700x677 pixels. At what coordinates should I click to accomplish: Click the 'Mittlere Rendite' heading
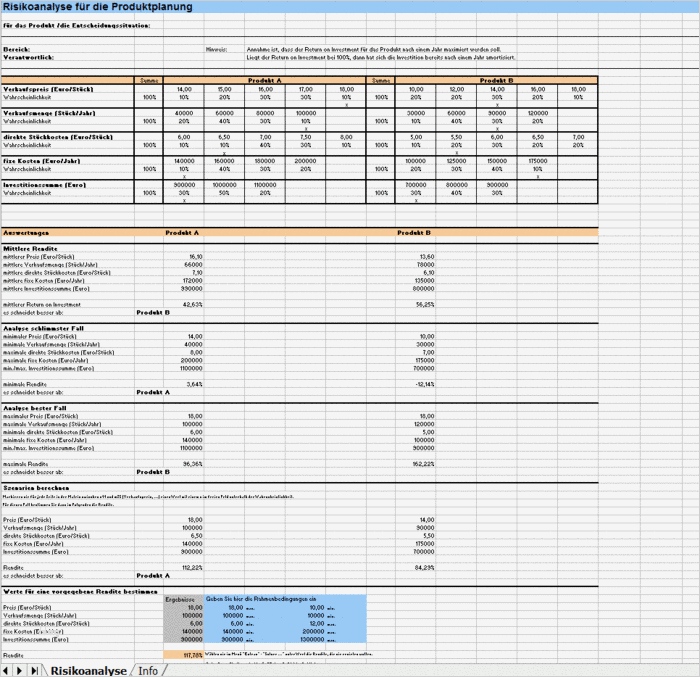pos(30,249)
